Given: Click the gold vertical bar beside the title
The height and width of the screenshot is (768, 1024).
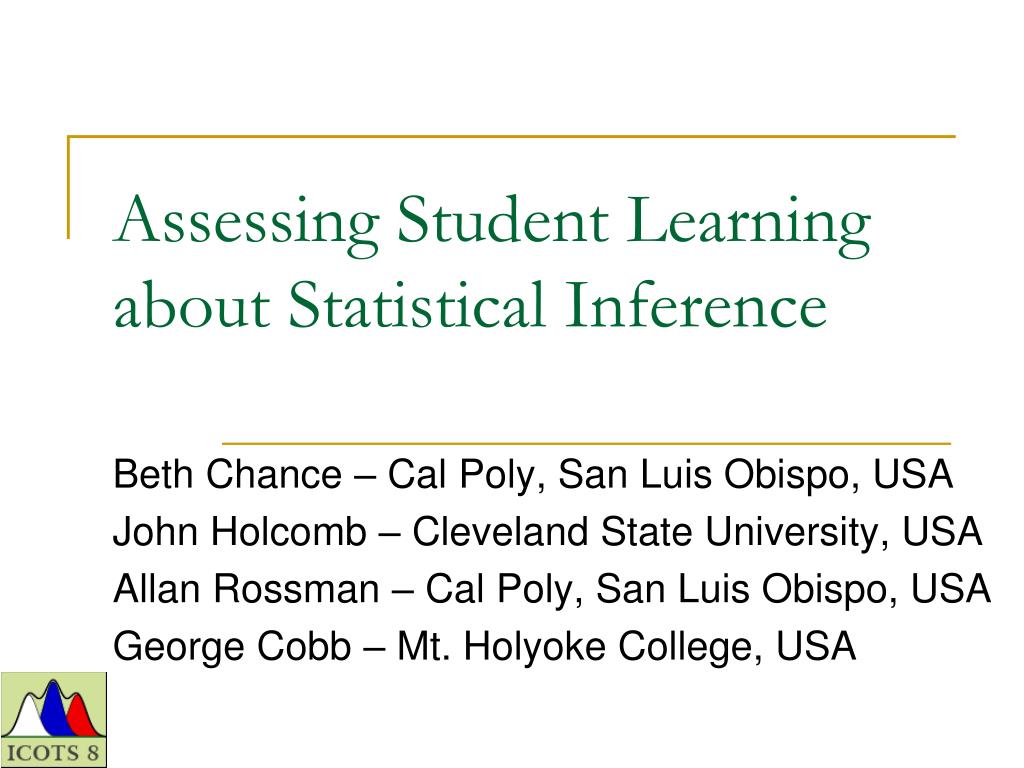Looking at the screenshot, I should (68, 187).
